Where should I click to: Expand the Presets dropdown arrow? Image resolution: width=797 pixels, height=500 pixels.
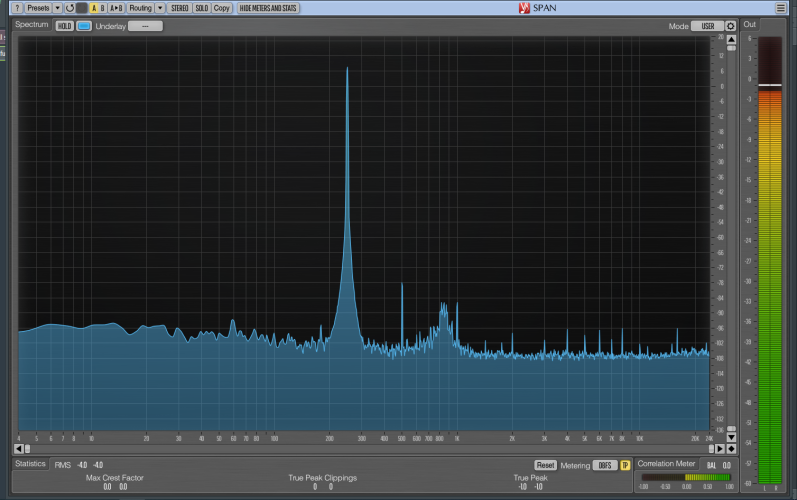(57, 8)
